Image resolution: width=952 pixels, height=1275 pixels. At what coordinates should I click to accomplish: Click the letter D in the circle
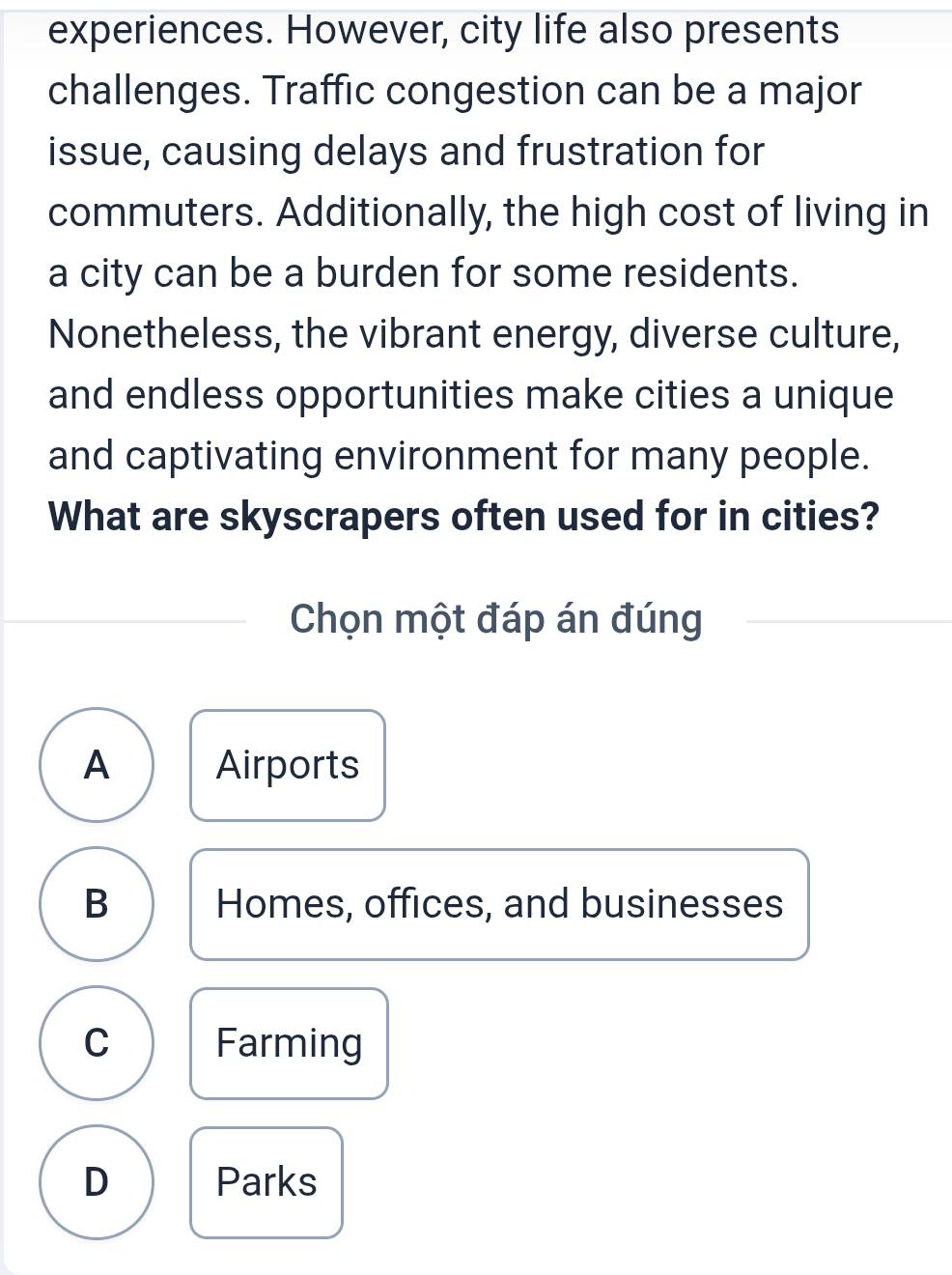point(97,1182)
